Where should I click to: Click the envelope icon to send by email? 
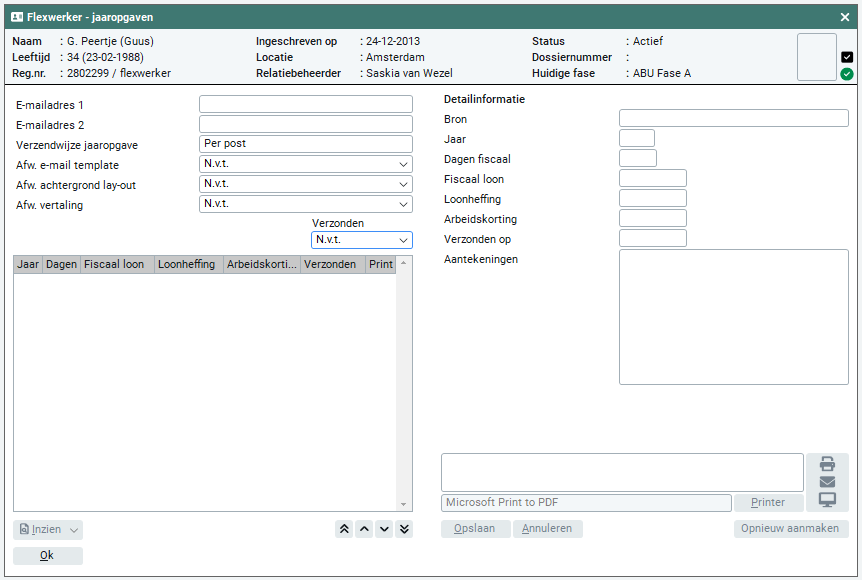click(x=827, y=482)
